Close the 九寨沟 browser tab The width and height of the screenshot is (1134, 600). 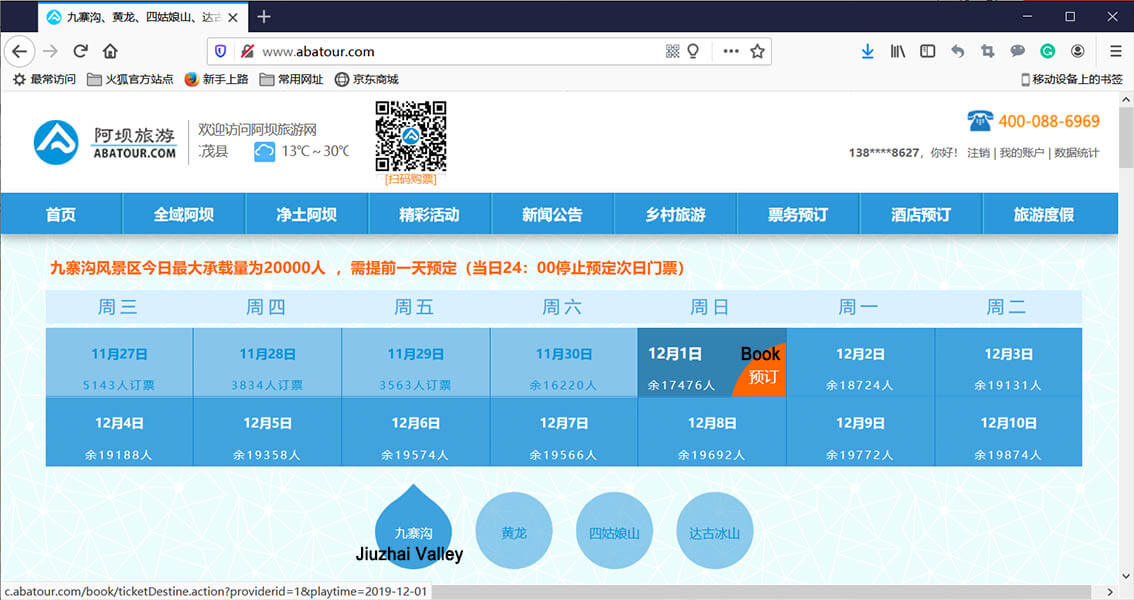(233, 17)
